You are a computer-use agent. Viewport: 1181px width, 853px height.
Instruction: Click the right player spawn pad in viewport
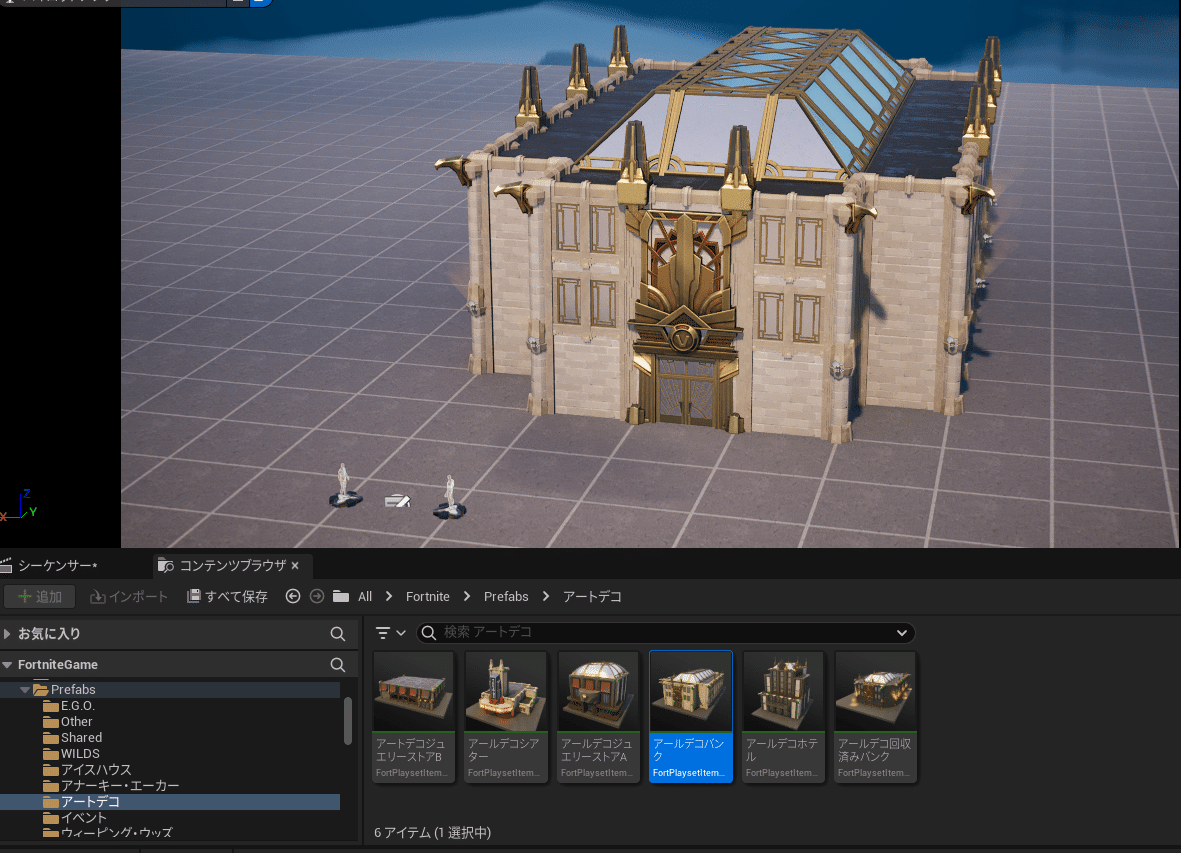[x=450, y=498]
